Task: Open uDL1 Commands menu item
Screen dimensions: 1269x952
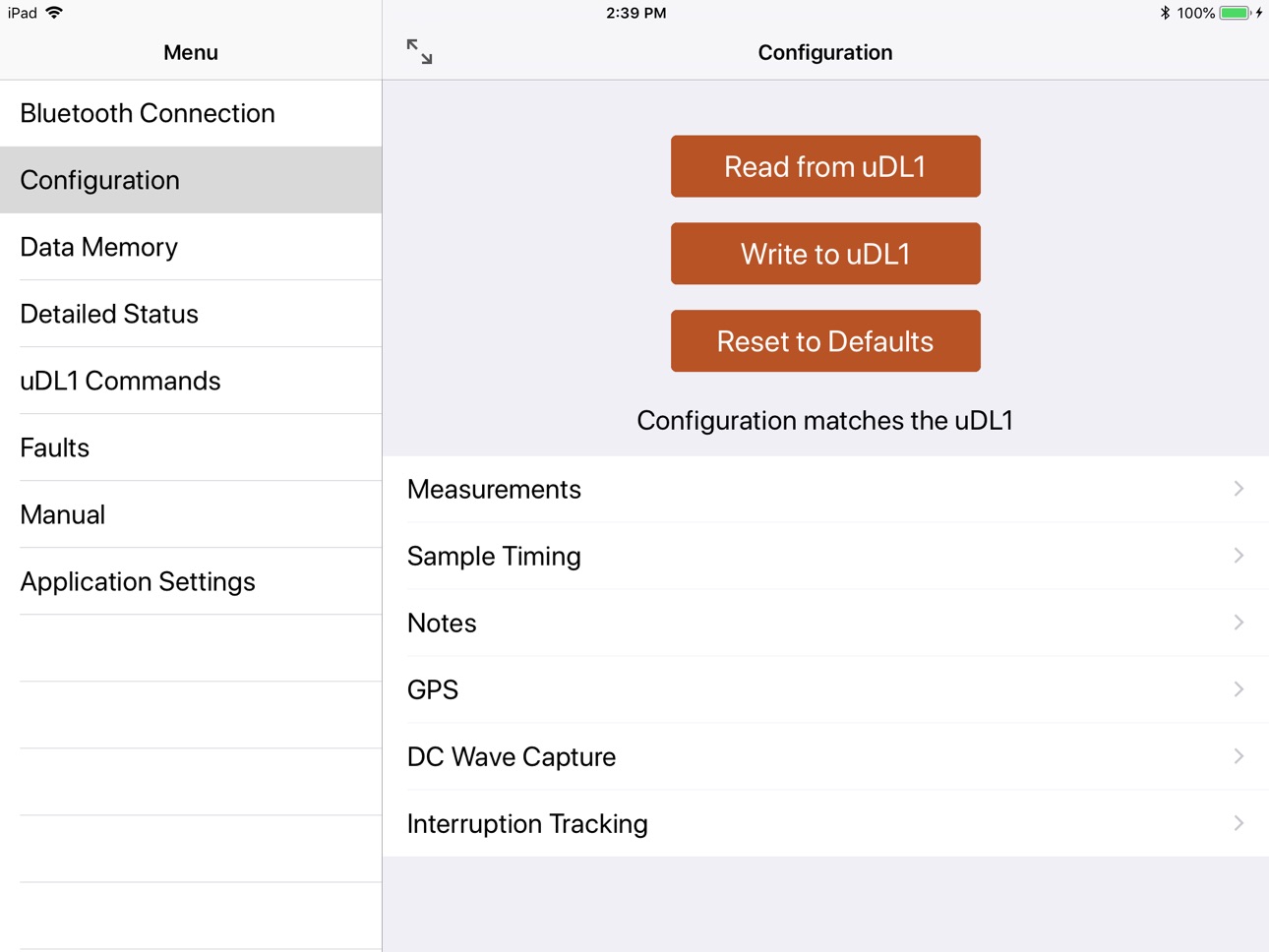Action: 191,381
